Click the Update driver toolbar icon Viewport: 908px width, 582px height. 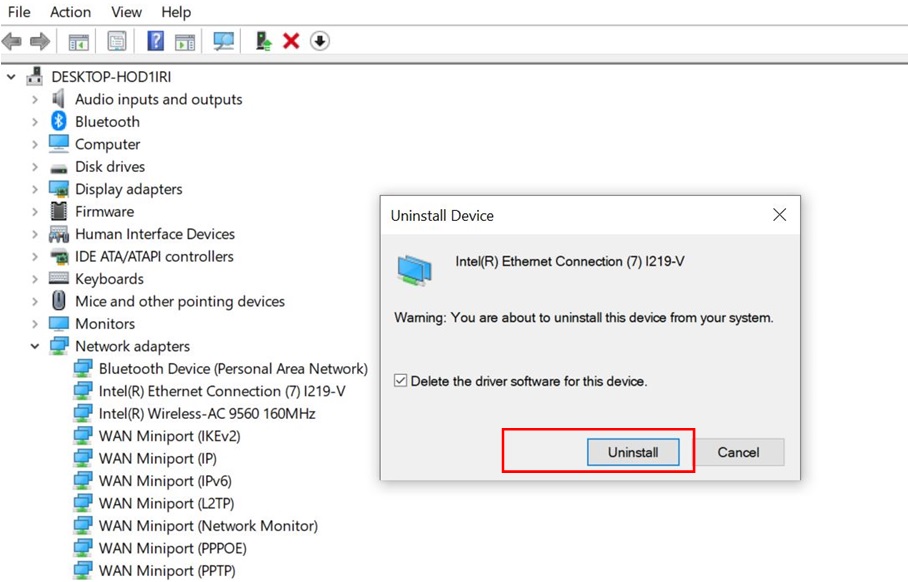(x=264, y=41)
